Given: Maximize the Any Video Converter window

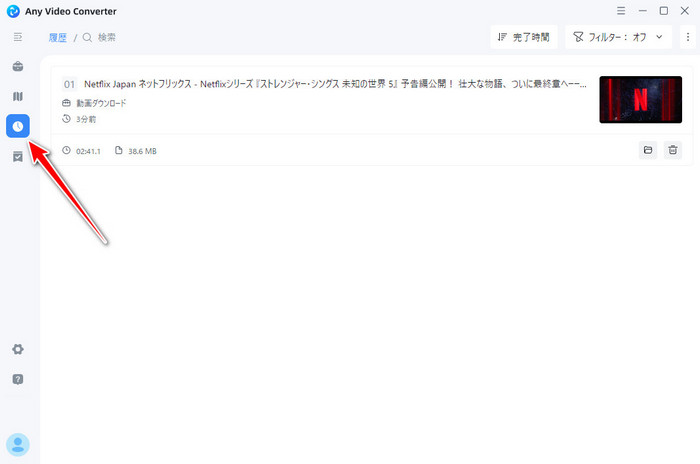Looking at the screenshot, I should 664,11.
